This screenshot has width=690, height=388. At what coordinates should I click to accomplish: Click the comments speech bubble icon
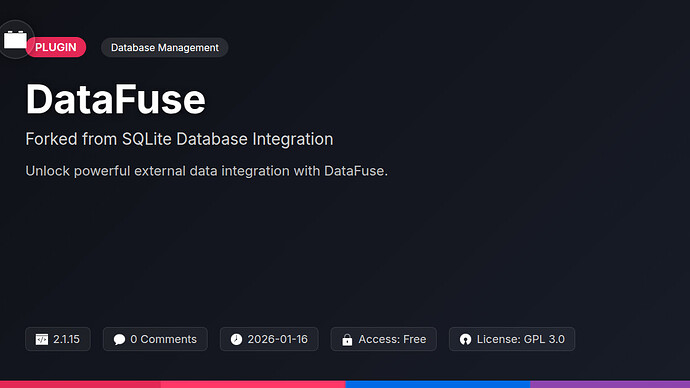119,339
